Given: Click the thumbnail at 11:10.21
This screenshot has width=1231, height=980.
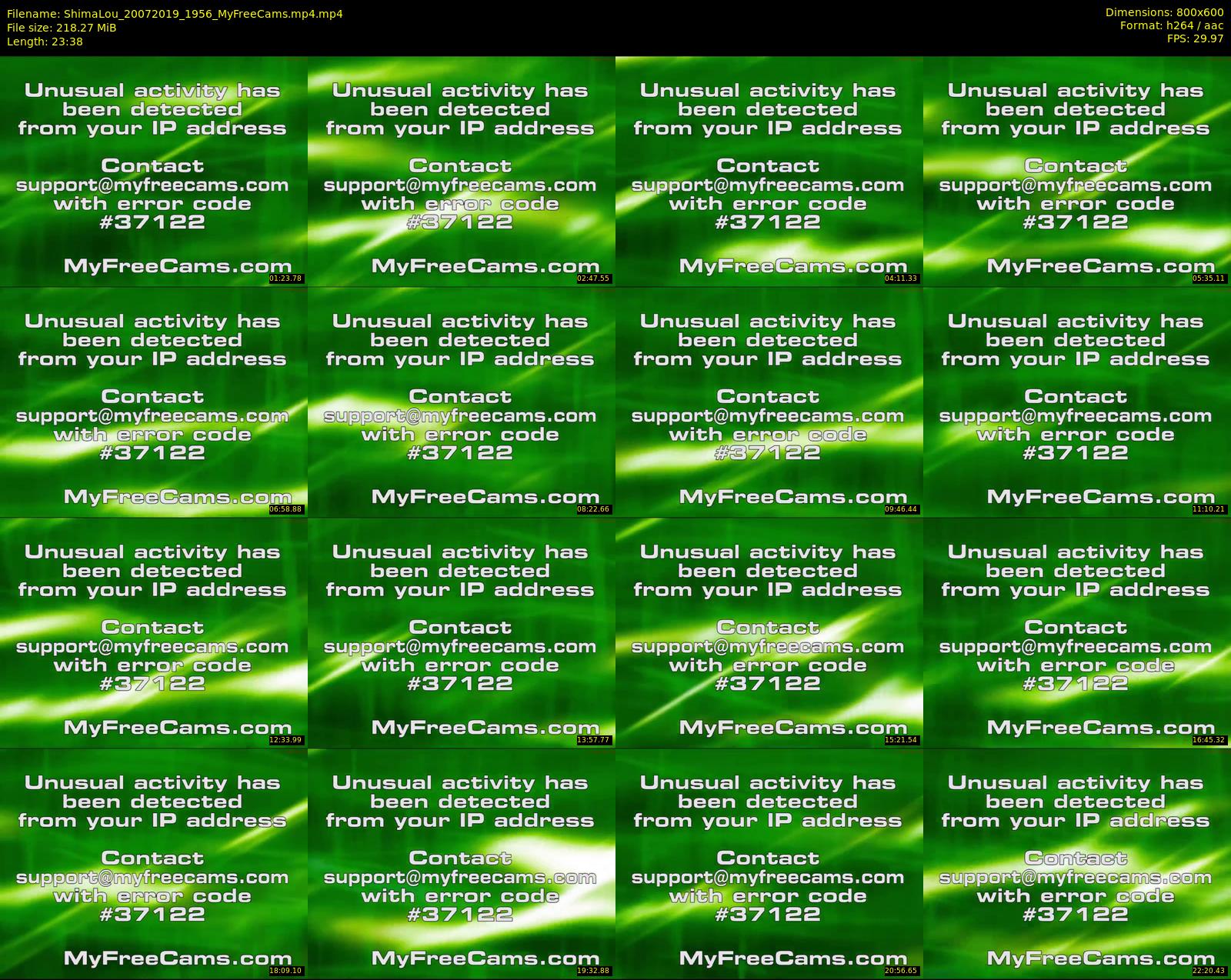Looking at the screenshot, I should 1077,402.
